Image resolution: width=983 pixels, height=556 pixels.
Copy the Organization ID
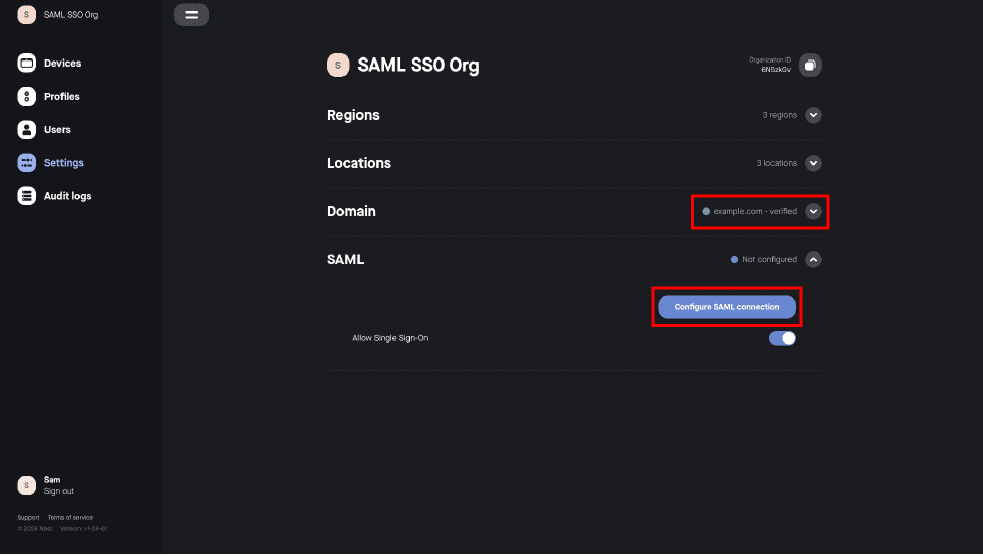point(810,65)
